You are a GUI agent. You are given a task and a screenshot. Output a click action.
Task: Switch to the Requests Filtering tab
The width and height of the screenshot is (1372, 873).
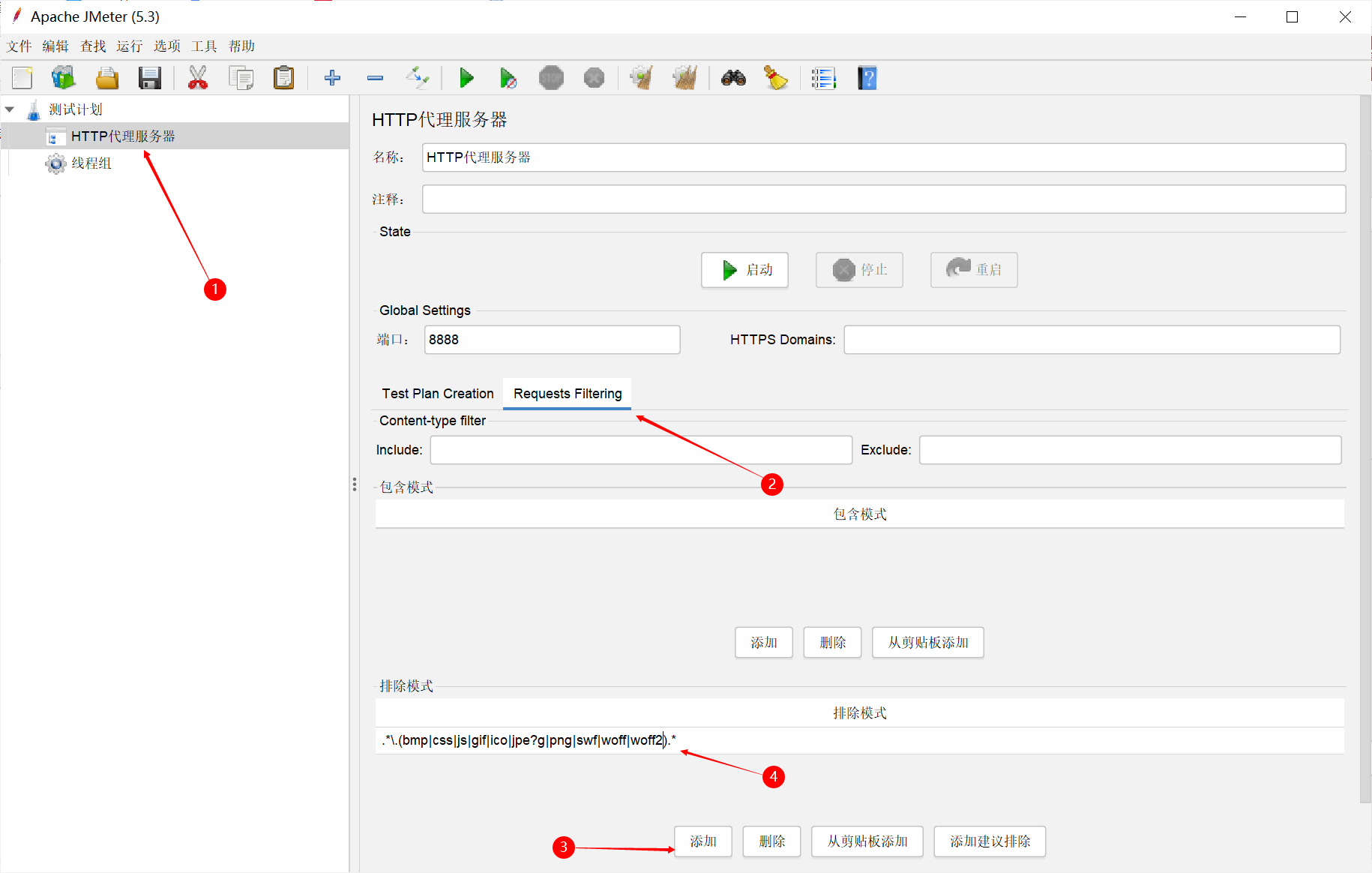coord(568,394)
